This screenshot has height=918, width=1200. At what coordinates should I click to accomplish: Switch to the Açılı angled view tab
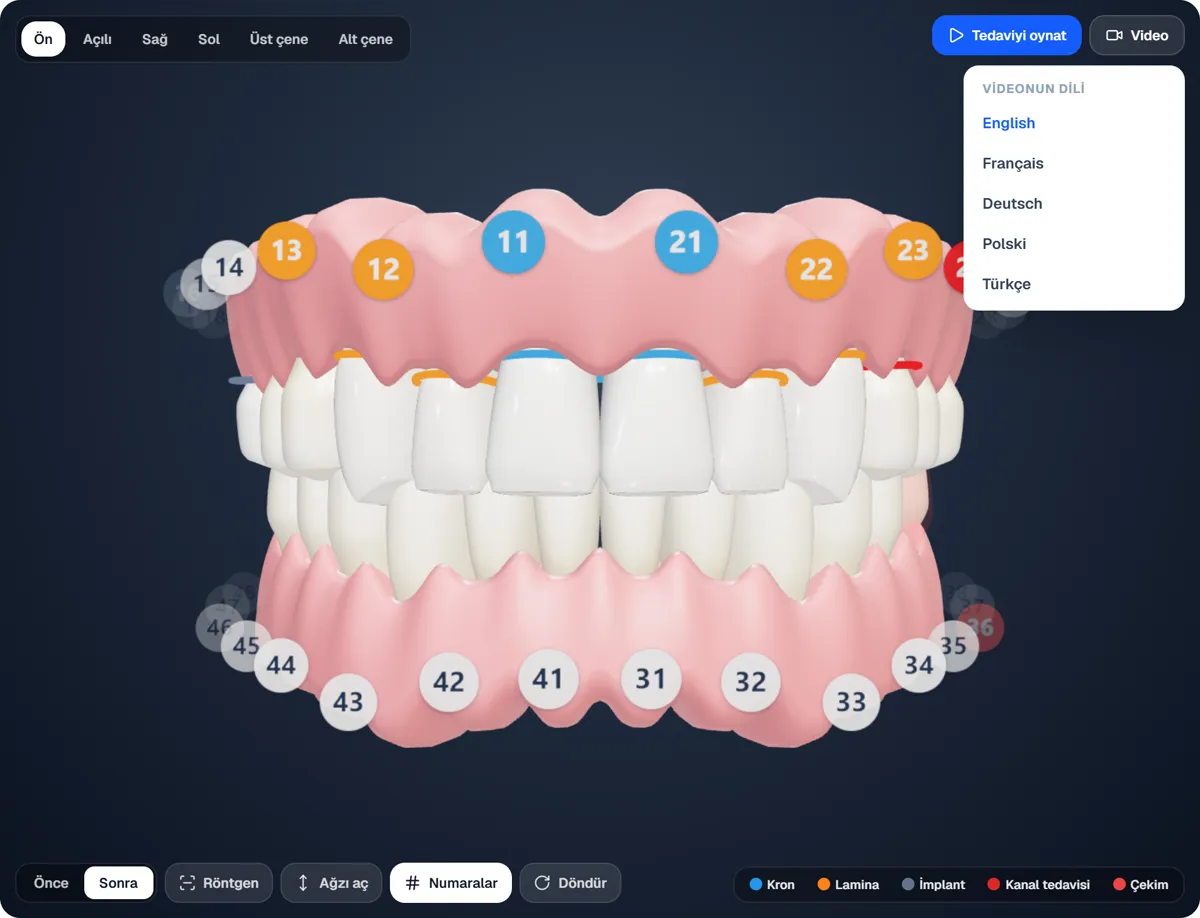point(97,39)
